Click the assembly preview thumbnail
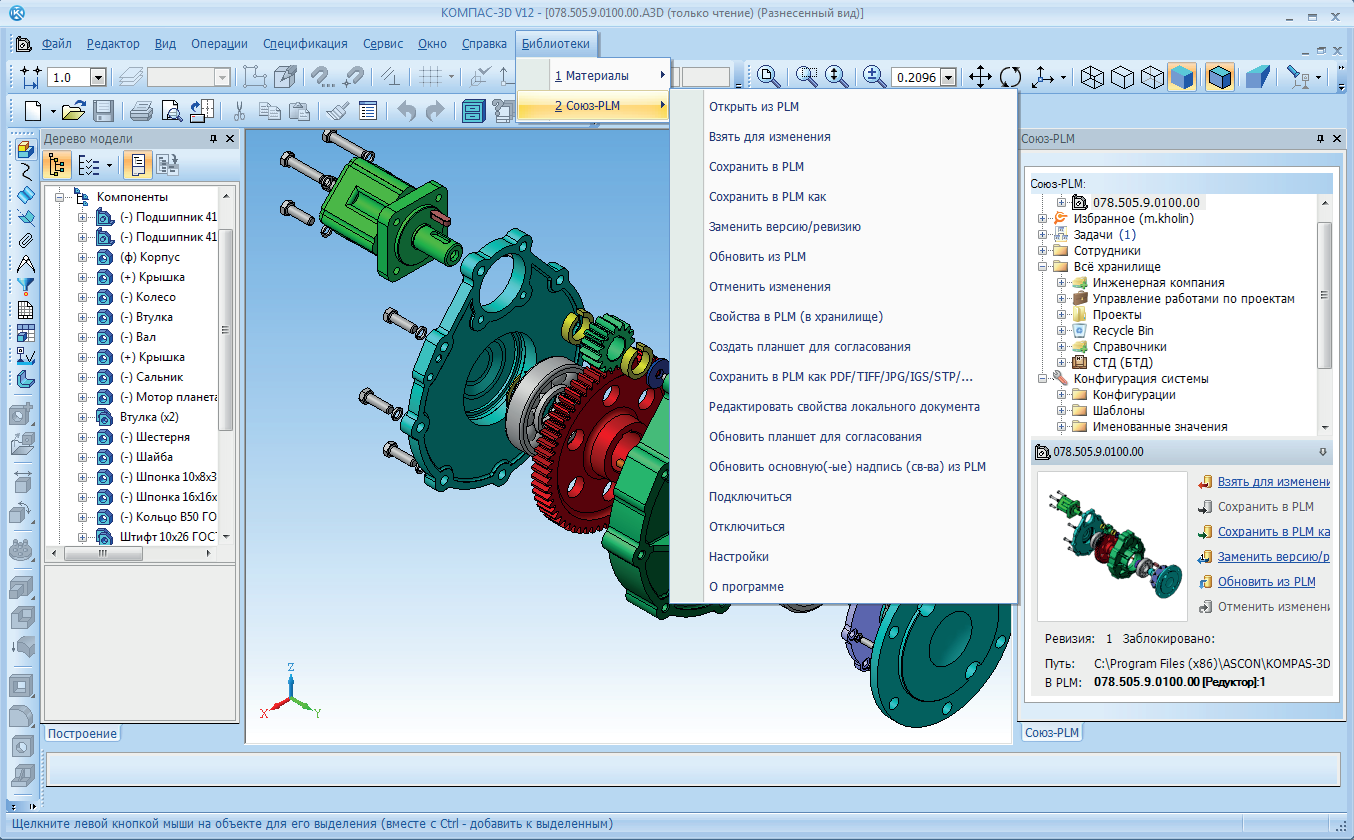Viewport: 1354px width, 840px height. (1111, 546)
